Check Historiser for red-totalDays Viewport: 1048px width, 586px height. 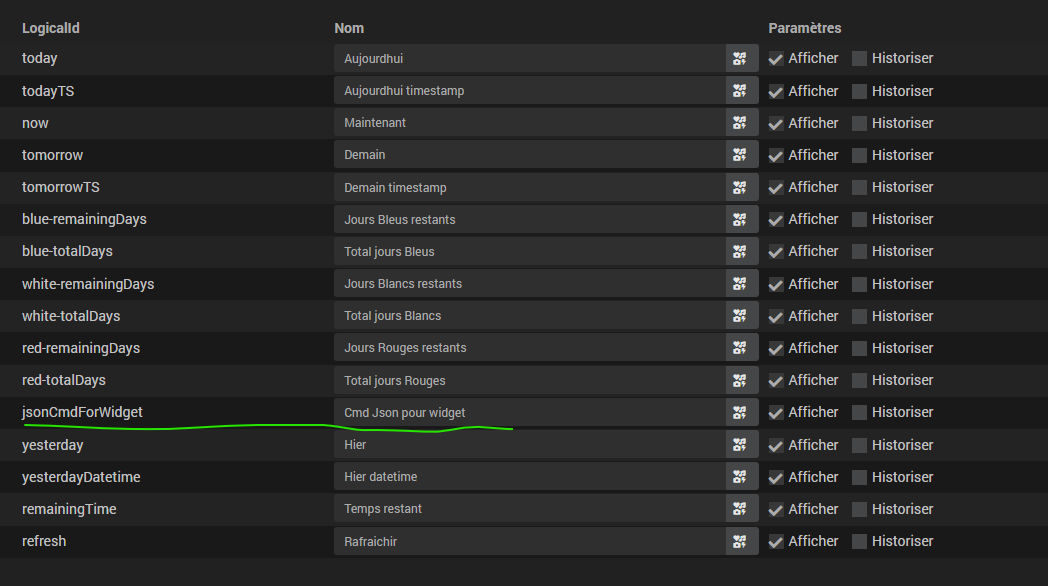click(x=859, y=380)
